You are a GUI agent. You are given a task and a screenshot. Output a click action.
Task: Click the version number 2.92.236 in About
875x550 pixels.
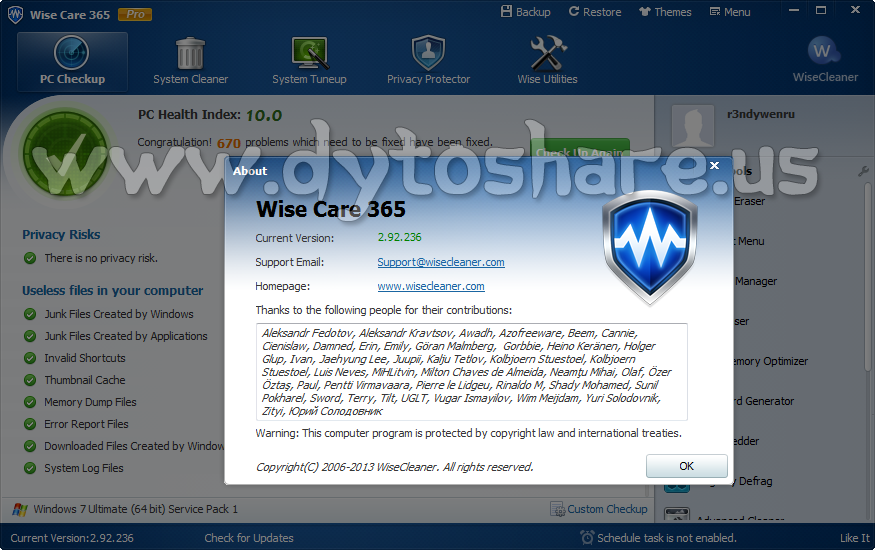pos(400,237)
